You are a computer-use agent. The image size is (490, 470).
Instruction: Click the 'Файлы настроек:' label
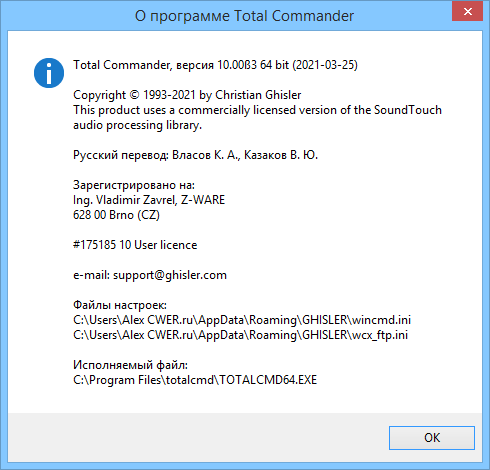point(120,305)
